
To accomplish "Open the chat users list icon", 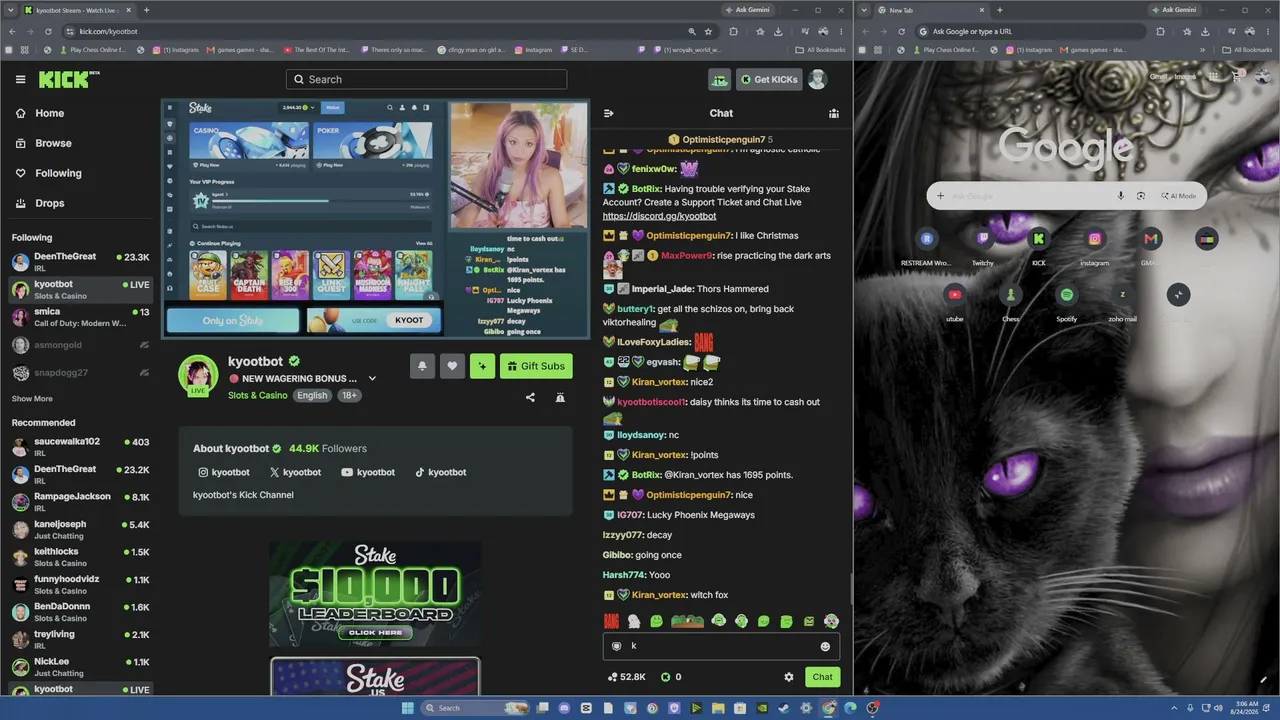I will [834, 113].
